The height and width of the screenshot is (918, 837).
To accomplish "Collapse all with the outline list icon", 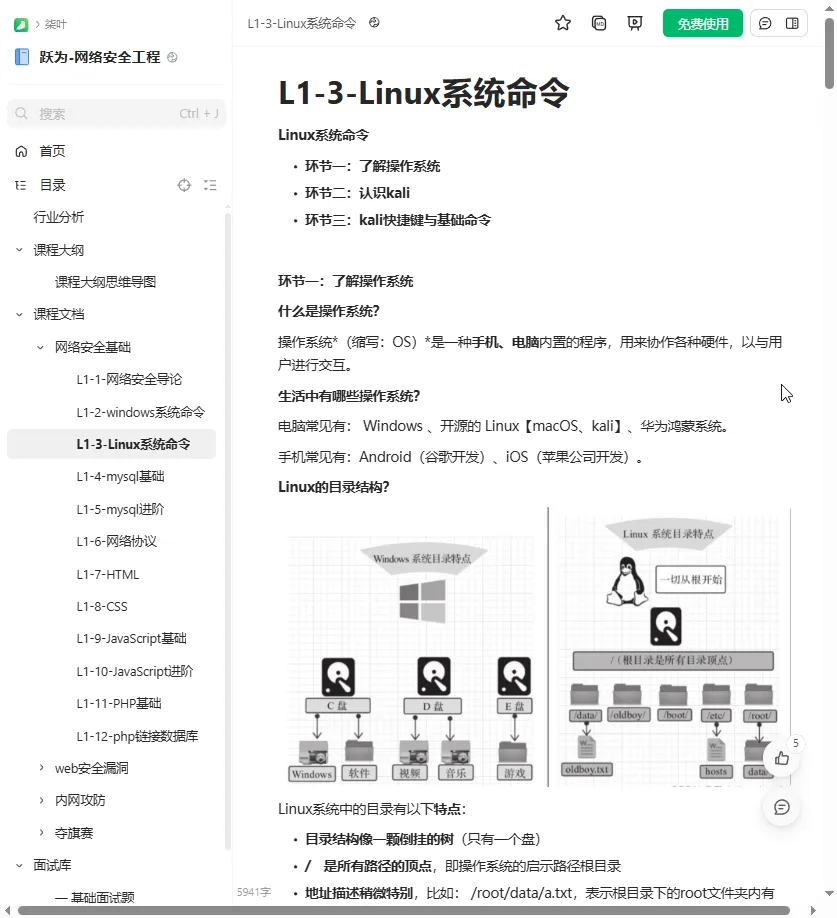I will coord(210,185).
